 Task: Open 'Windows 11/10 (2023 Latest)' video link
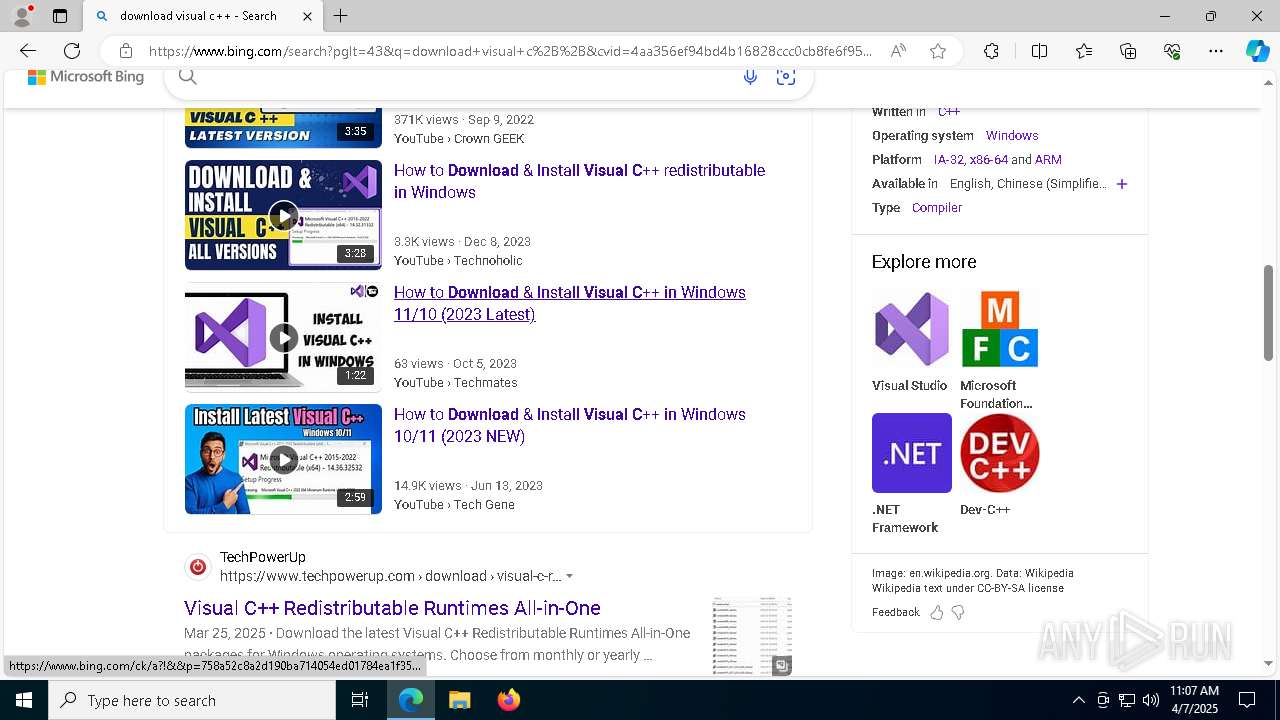tap(569, 303)
